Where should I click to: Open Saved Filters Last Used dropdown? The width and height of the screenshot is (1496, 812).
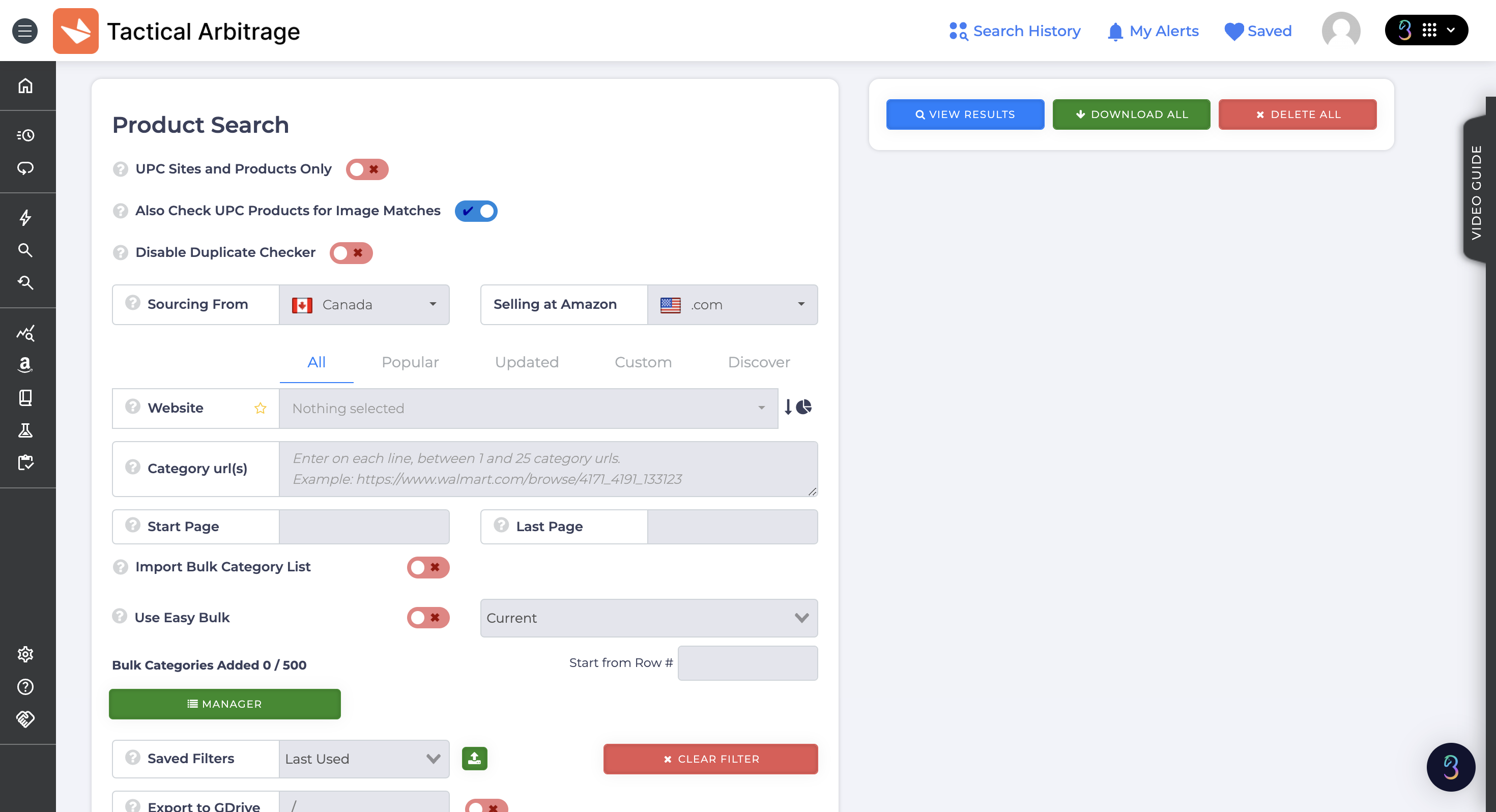click(364, 759)
